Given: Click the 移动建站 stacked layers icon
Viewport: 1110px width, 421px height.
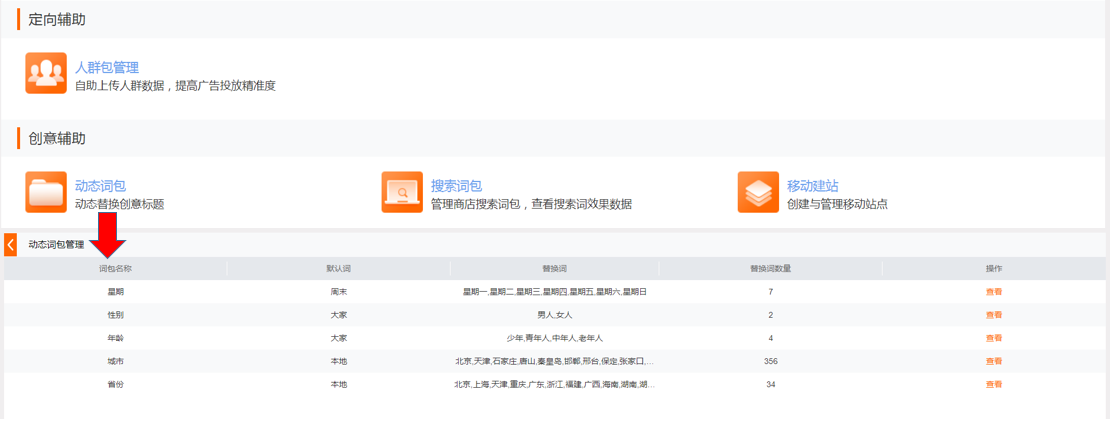Looking at the screenshot, I should [758, 192].
